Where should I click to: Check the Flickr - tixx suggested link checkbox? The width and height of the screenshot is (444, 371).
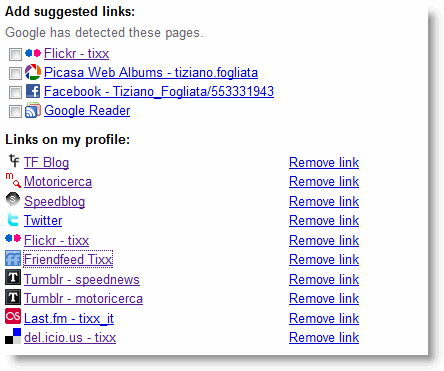(15, 54)
